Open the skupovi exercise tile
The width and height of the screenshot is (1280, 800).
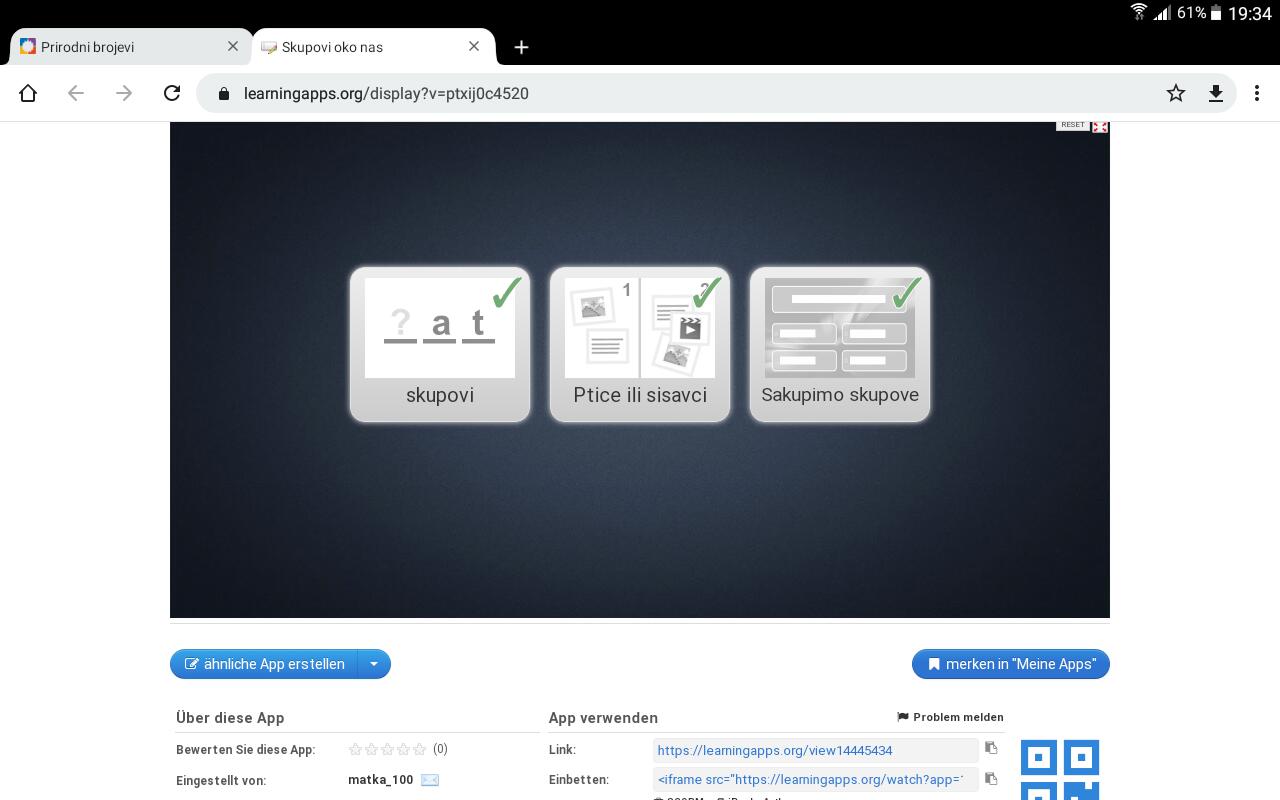tap(440, 344)
